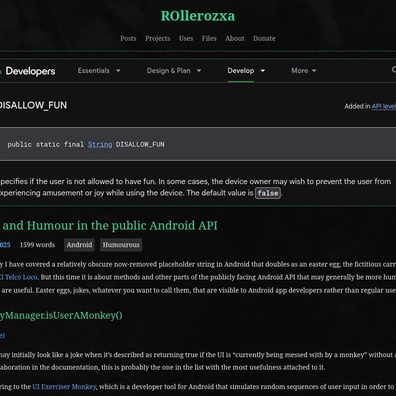Open the Essentials dropdown arrow
This screenshot has height=396, width=396.
tap(118, 71)
